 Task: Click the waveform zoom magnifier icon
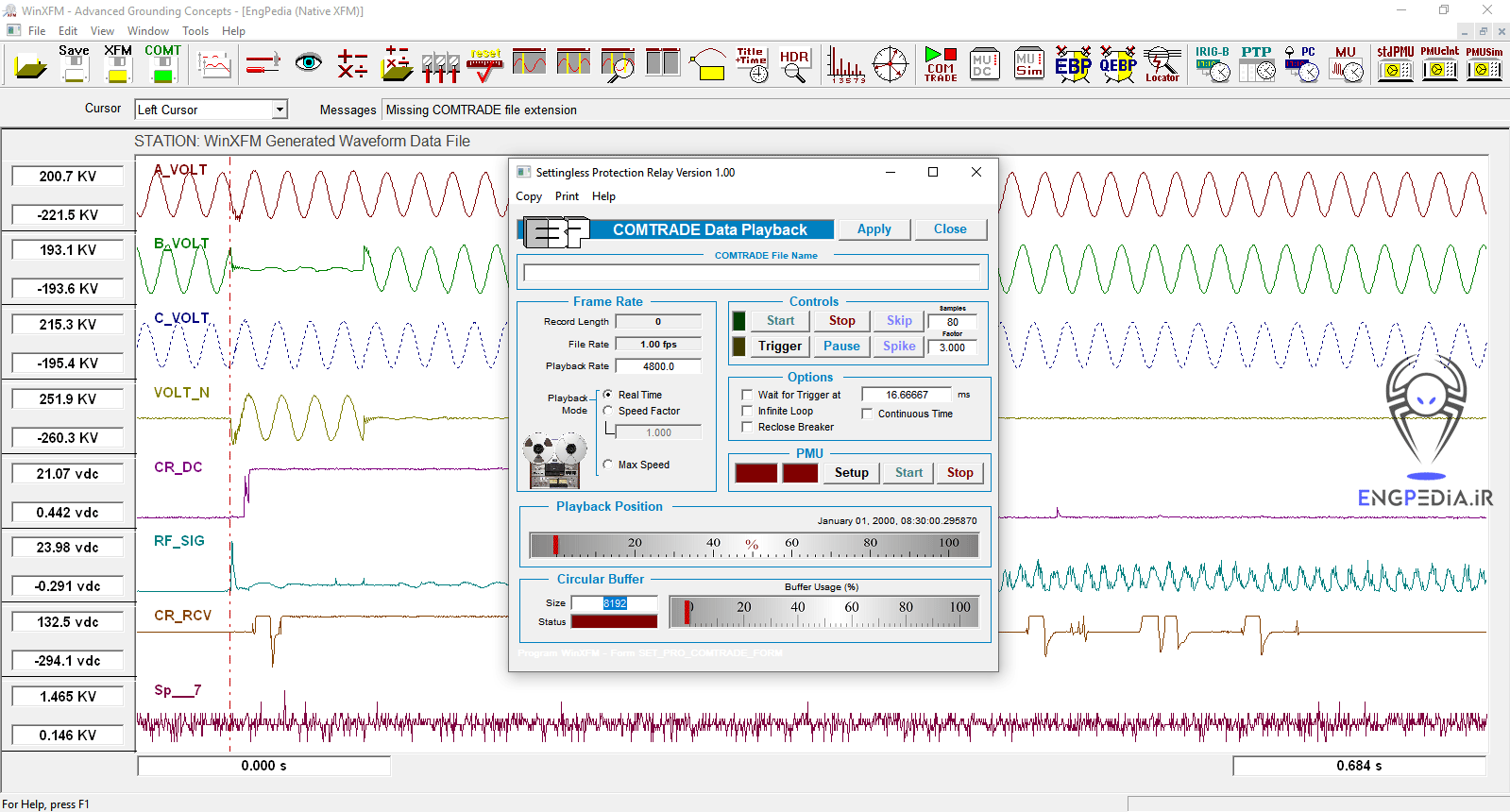click(619, 64)
